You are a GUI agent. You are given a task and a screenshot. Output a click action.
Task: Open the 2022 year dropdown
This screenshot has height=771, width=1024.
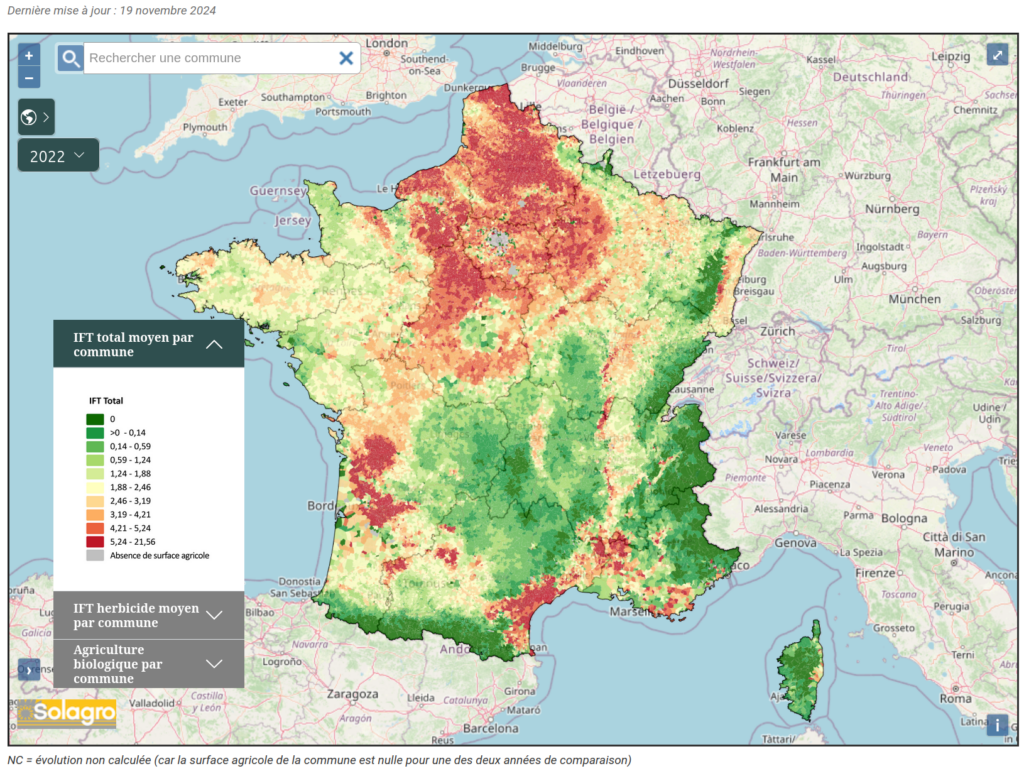59,155
